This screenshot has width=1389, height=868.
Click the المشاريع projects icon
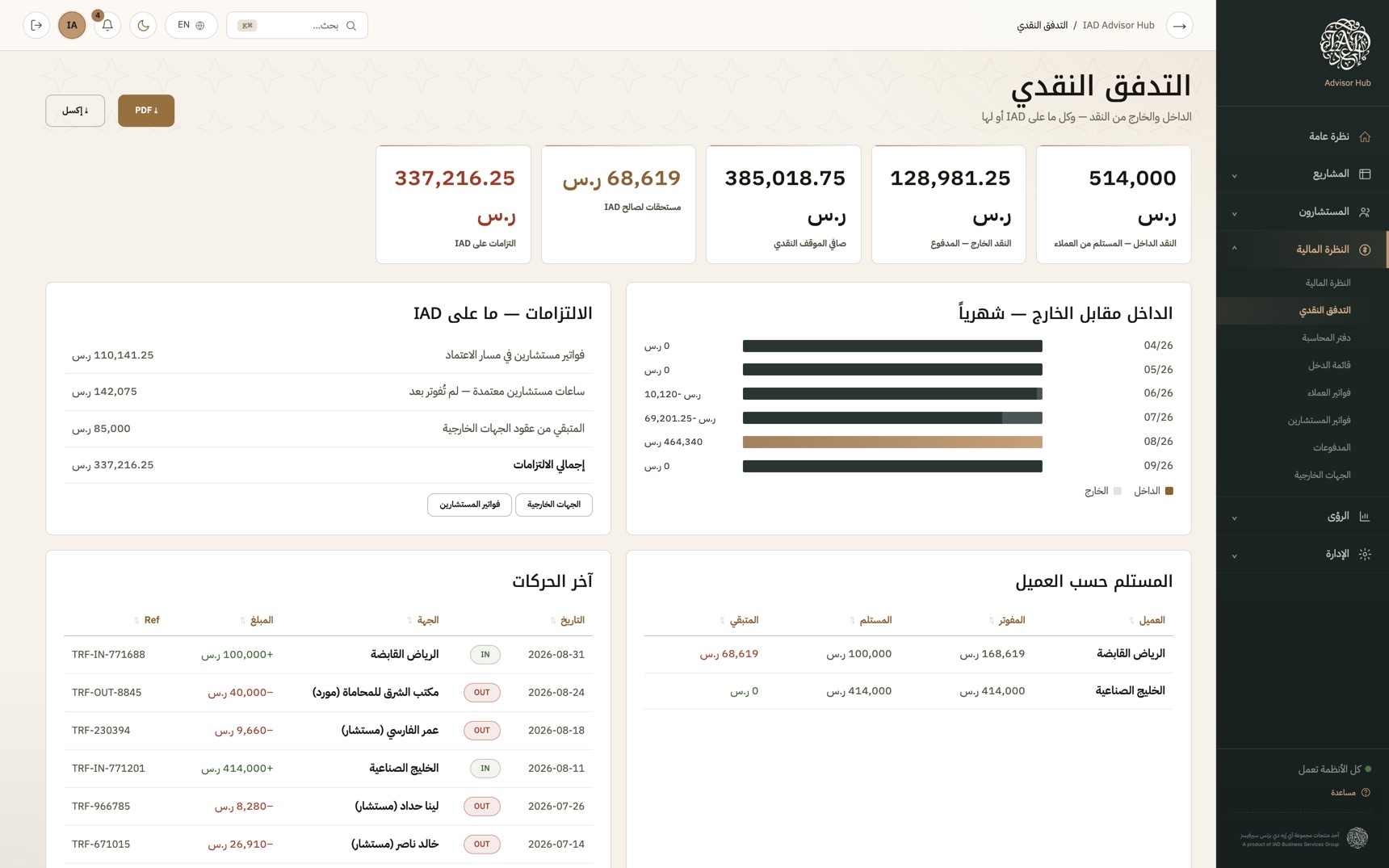(x=1365, y=174)
